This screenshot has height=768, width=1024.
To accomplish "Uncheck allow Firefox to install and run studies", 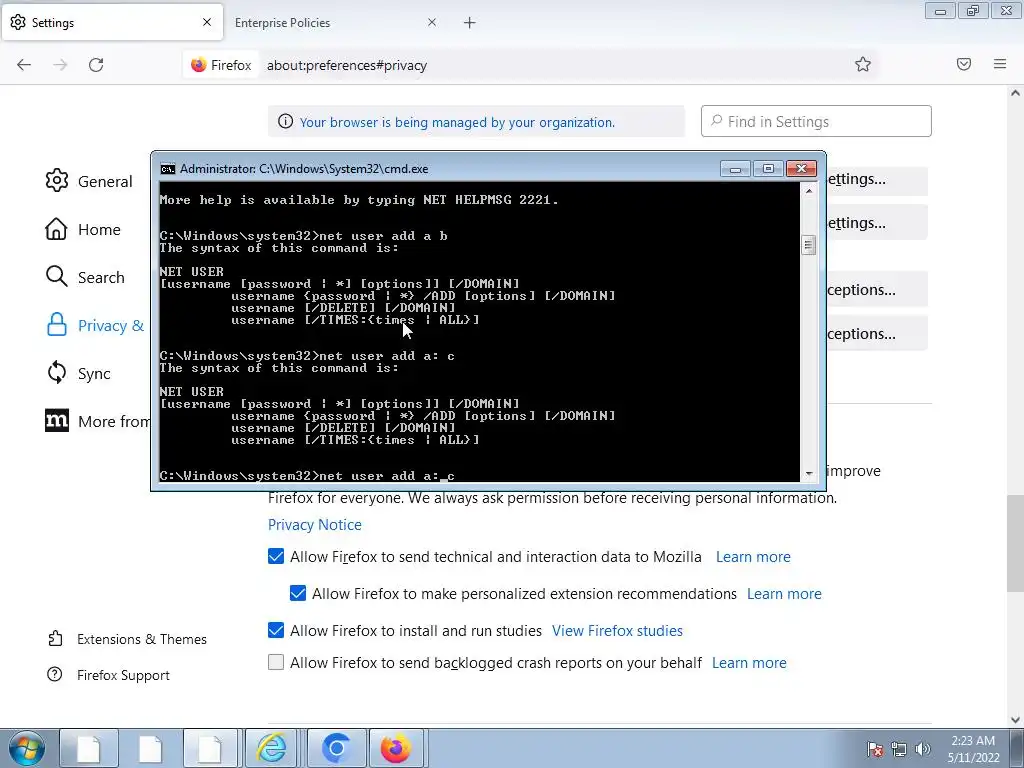I will 276,630.
